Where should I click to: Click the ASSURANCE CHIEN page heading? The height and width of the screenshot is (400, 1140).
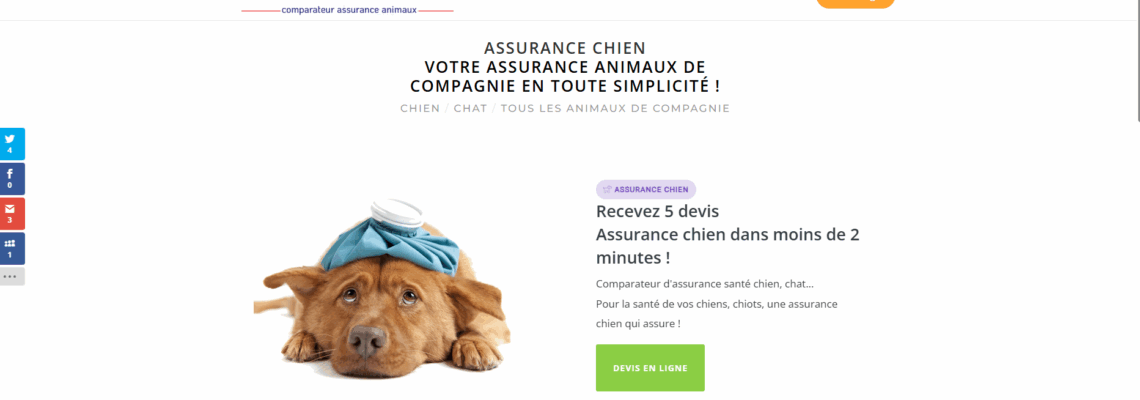tap(565, 48)
